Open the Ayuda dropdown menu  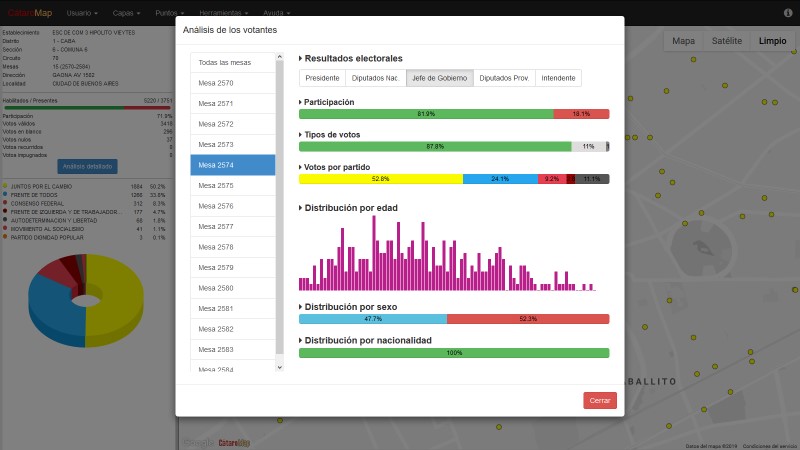pos(277,13)
